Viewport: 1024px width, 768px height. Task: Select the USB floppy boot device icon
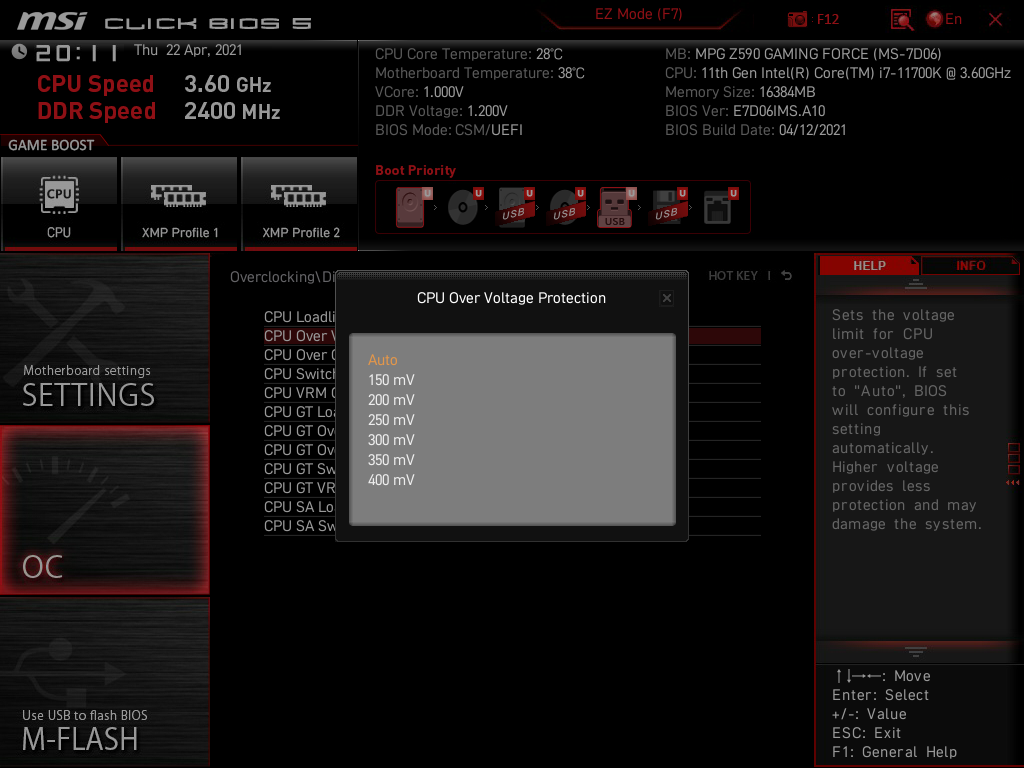point(668,207)
